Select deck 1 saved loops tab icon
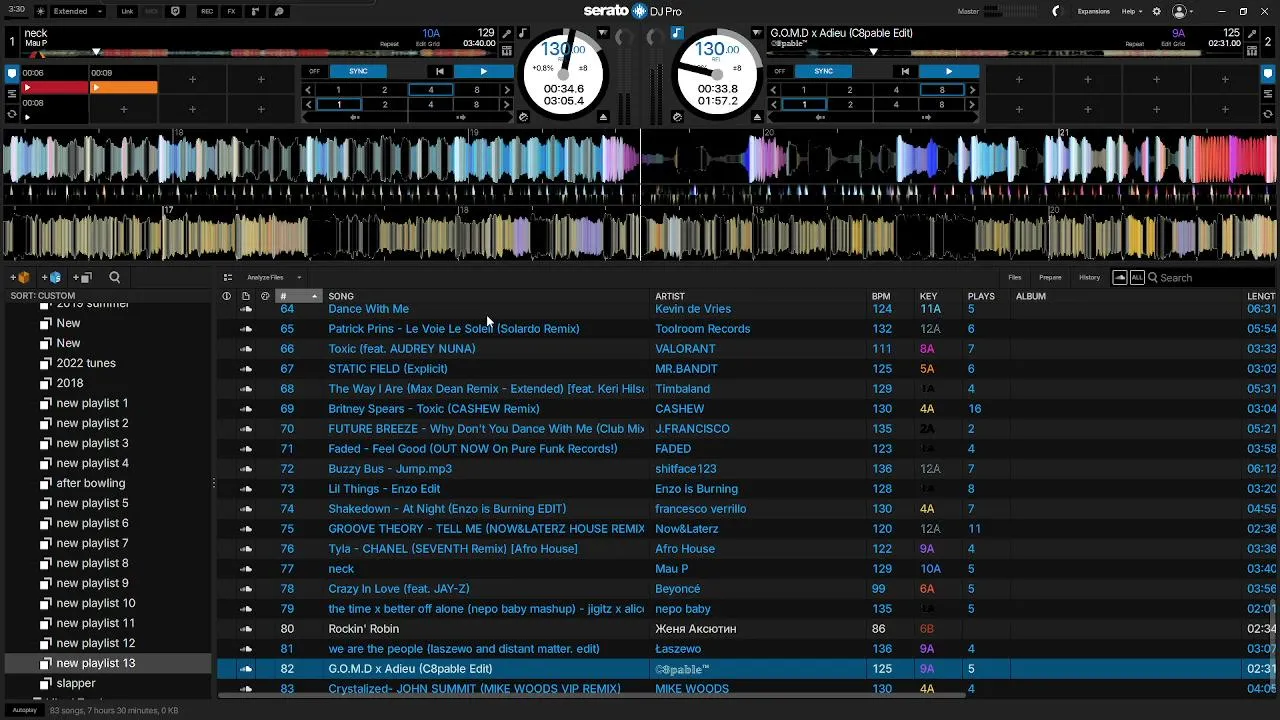The height and width of the screenshot is (720, 1280). [12, 93]
